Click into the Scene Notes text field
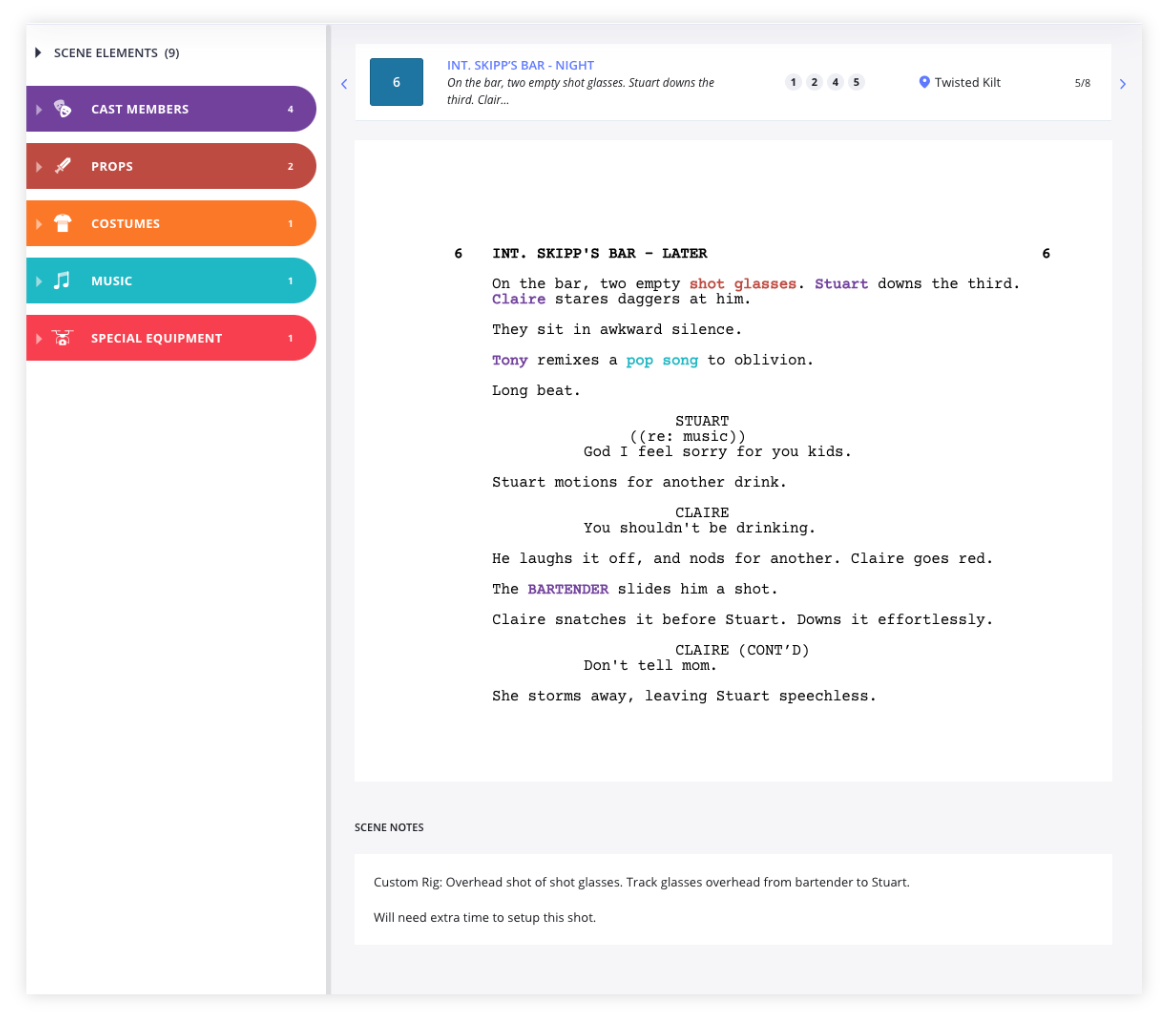This screenshot has height=1018, width=1169. [732, 899]
